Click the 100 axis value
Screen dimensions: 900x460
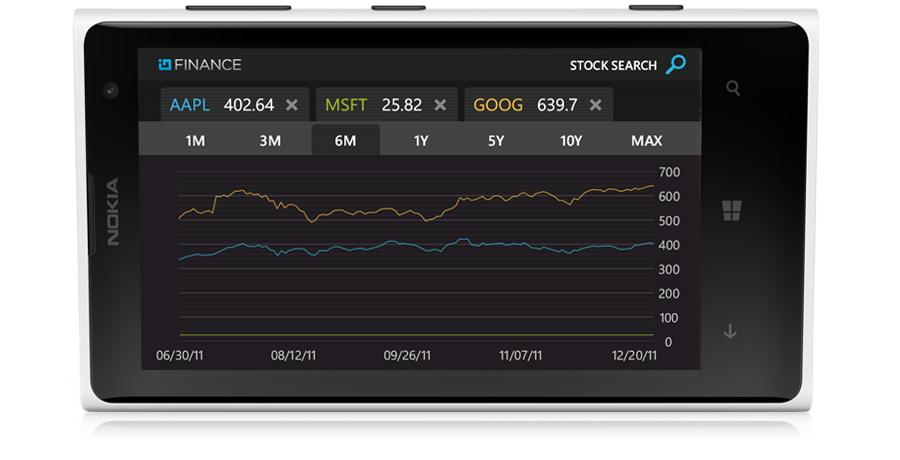[669, 318]
